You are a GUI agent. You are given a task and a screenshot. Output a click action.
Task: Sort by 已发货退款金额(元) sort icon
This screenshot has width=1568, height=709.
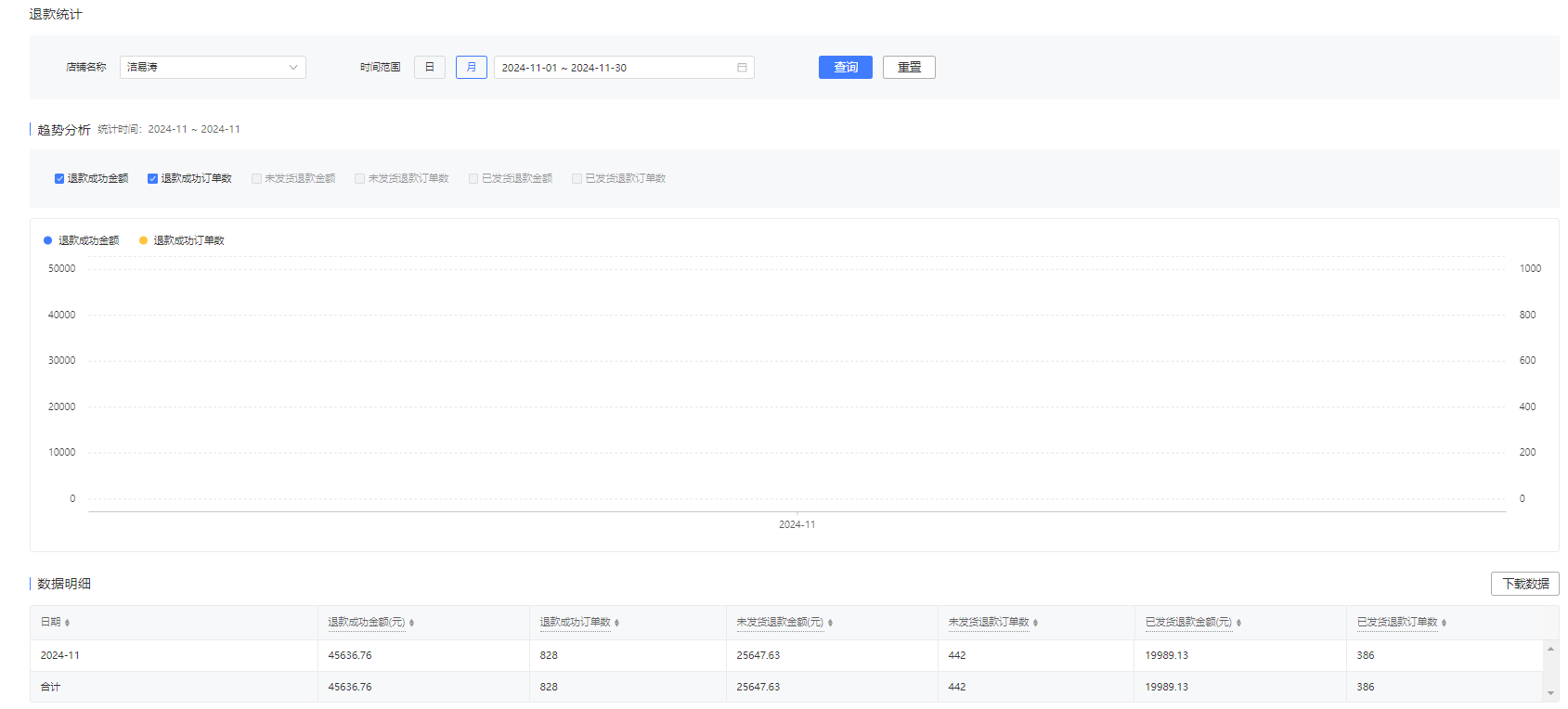(x=1238, y=623)
